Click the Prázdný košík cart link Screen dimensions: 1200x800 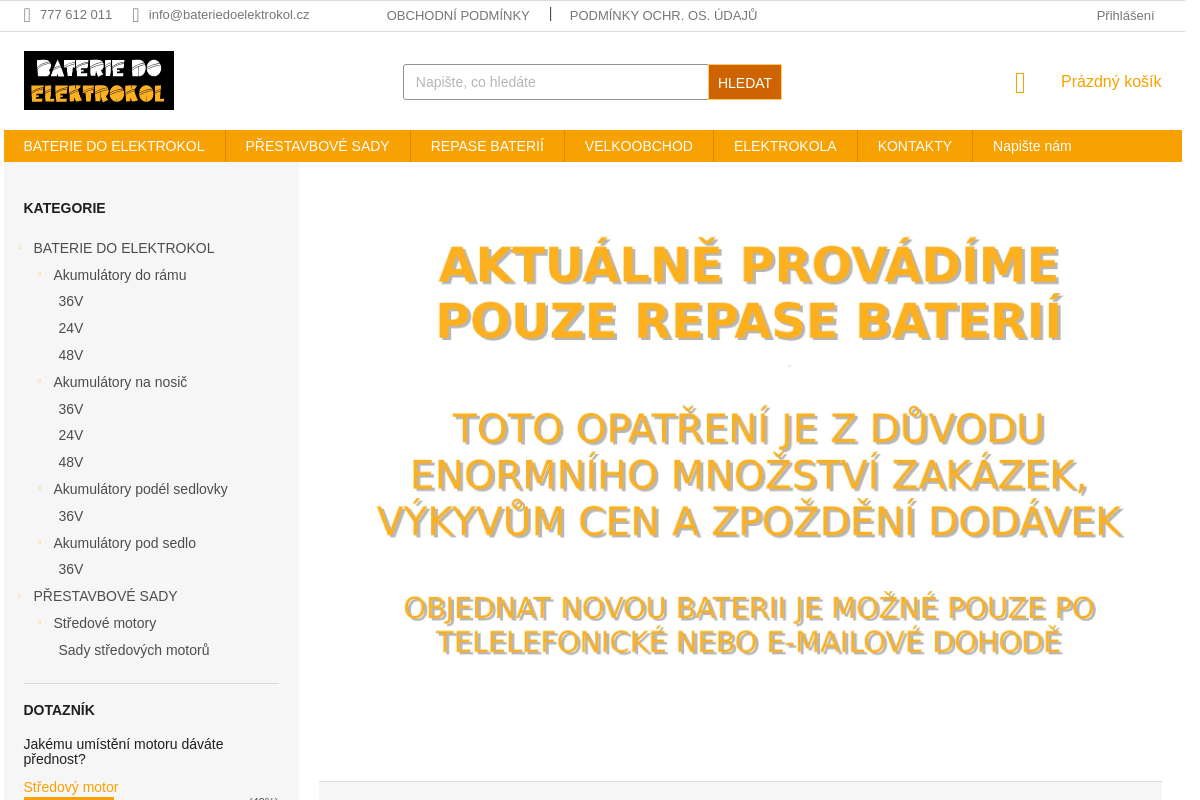[x=1111, y=82]
